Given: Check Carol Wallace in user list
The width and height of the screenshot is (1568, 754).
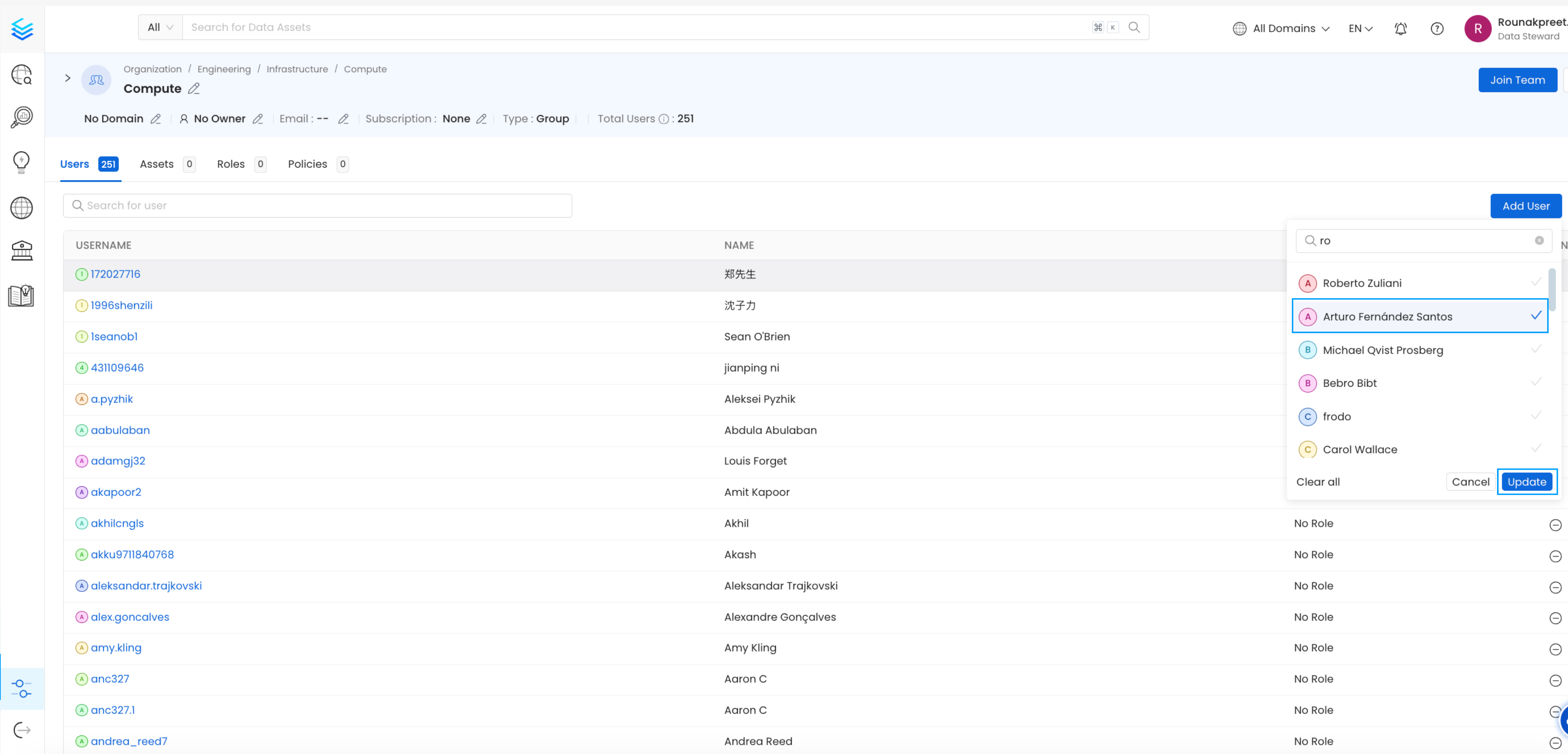Looking at the screenshot, I should click(x=1419, y=450).
